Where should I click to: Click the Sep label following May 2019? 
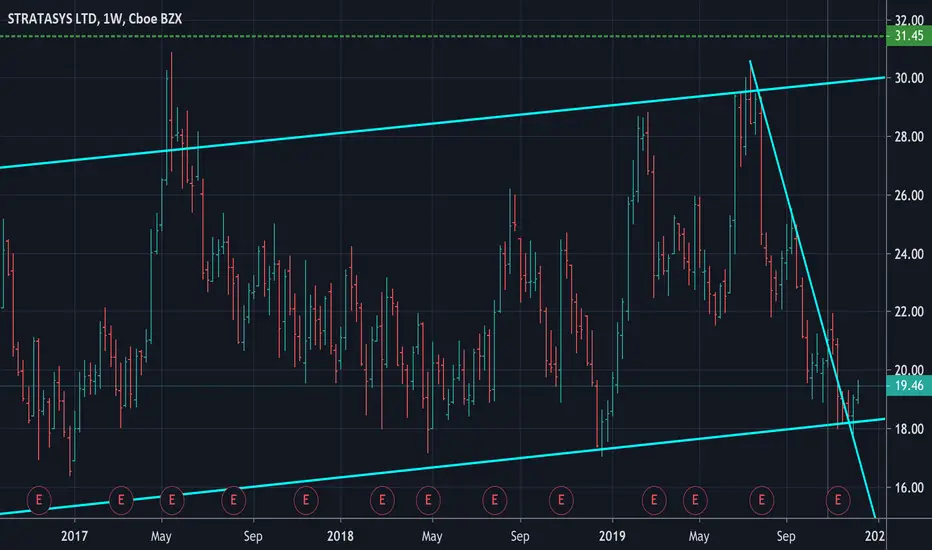coord(786,536)
